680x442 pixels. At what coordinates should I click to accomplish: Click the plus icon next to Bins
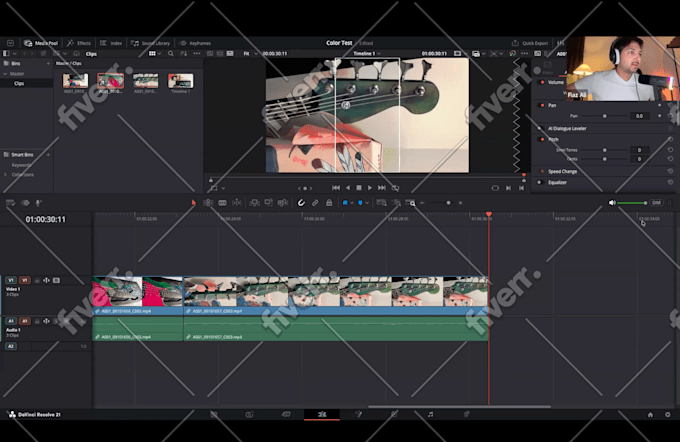coord(48,63)
